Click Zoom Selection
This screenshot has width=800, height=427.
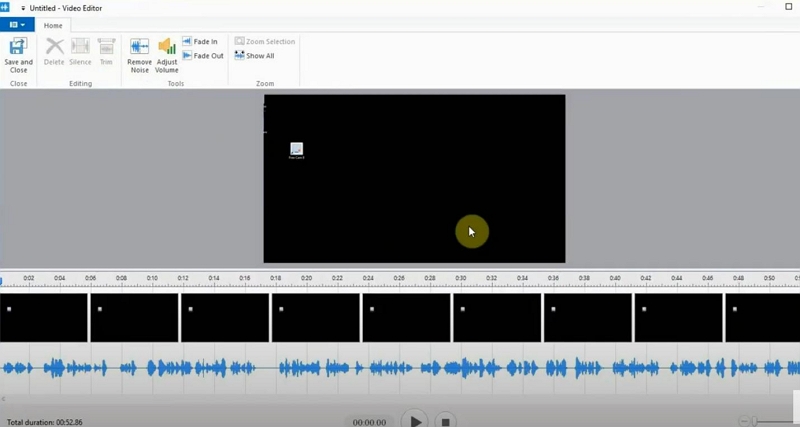tap(265, 41)
